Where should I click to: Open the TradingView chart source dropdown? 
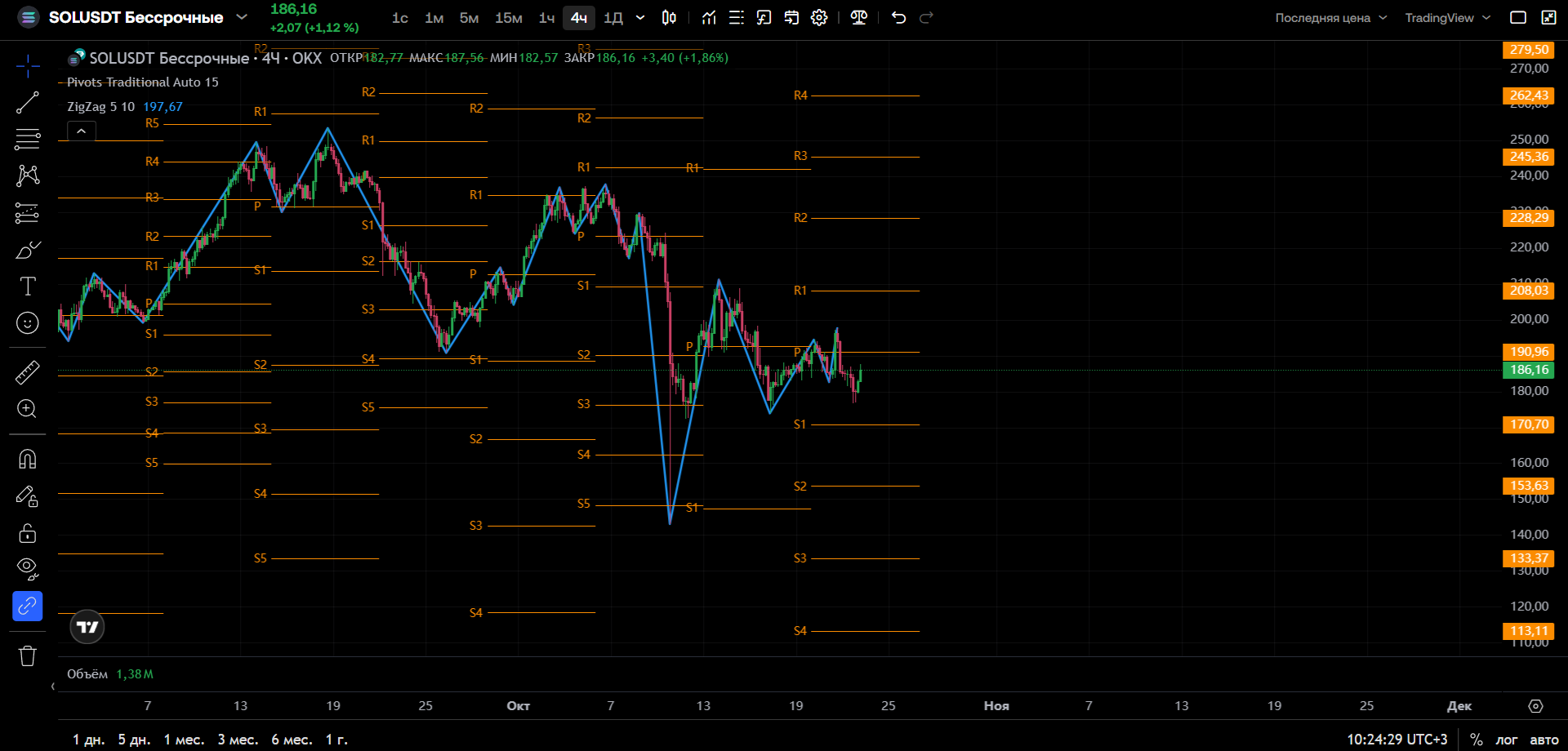point(1448,18)
